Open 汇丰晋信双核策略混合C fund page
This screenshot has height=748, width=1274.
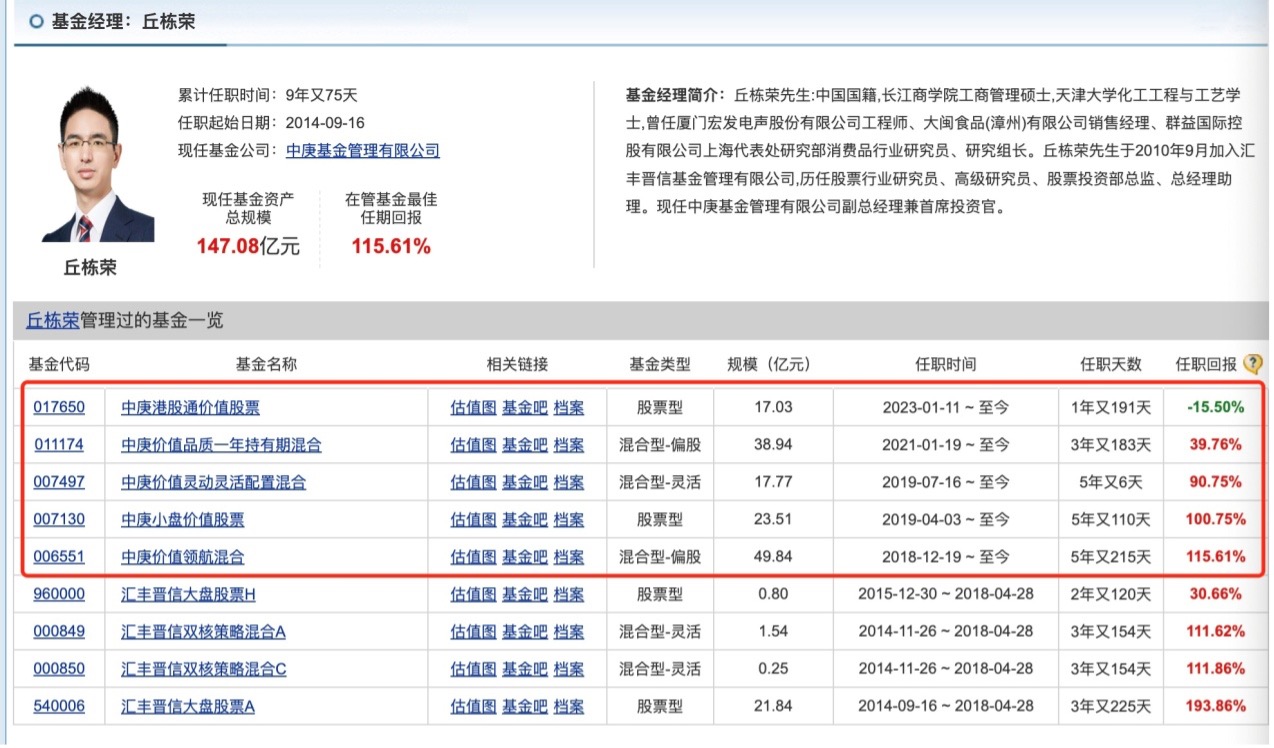coord(203,669)
